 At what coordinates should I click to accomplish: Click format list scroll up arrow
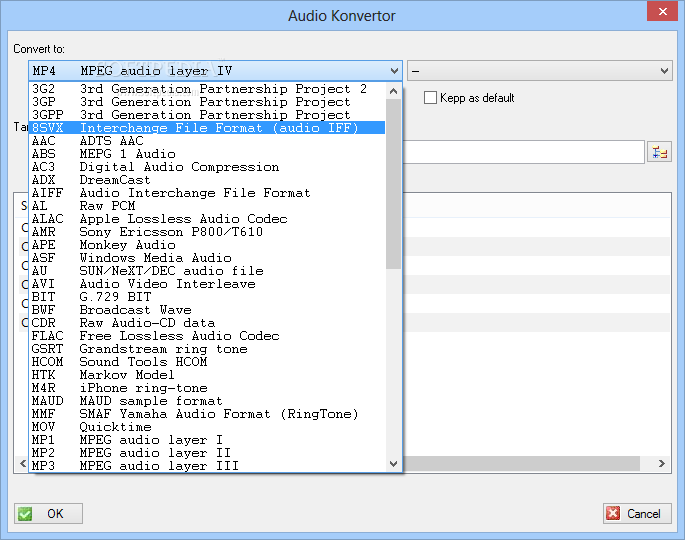point(394,91)
